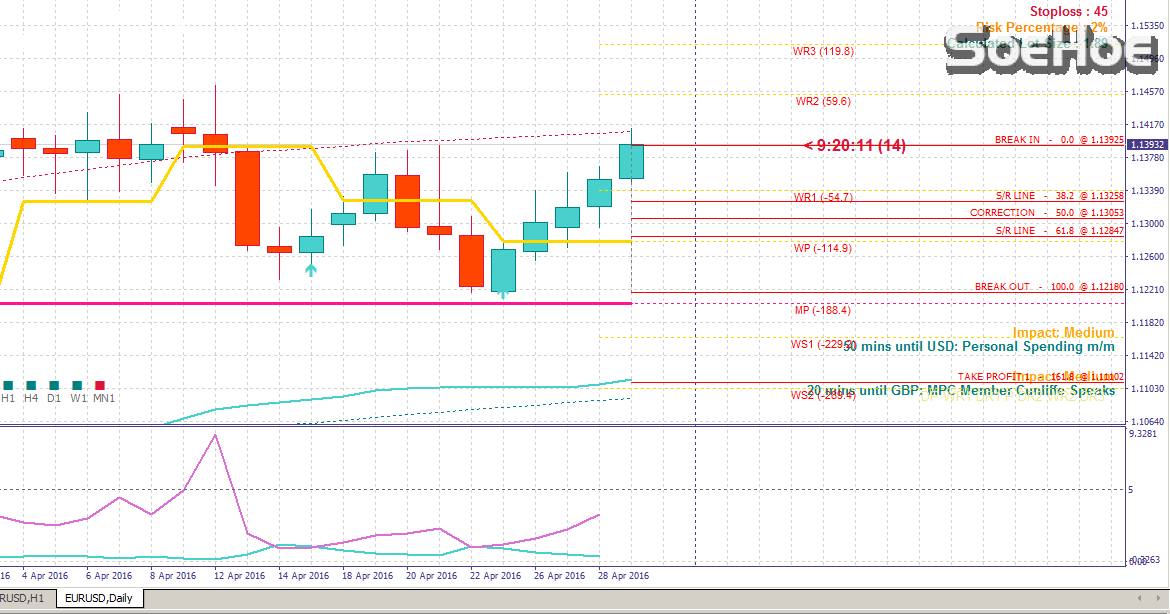Image resolution: width=1170 pixels, height=614 pixels.
Task: Select the cyan up arrow near 14 Apr
Action: (x=311, y=268)
